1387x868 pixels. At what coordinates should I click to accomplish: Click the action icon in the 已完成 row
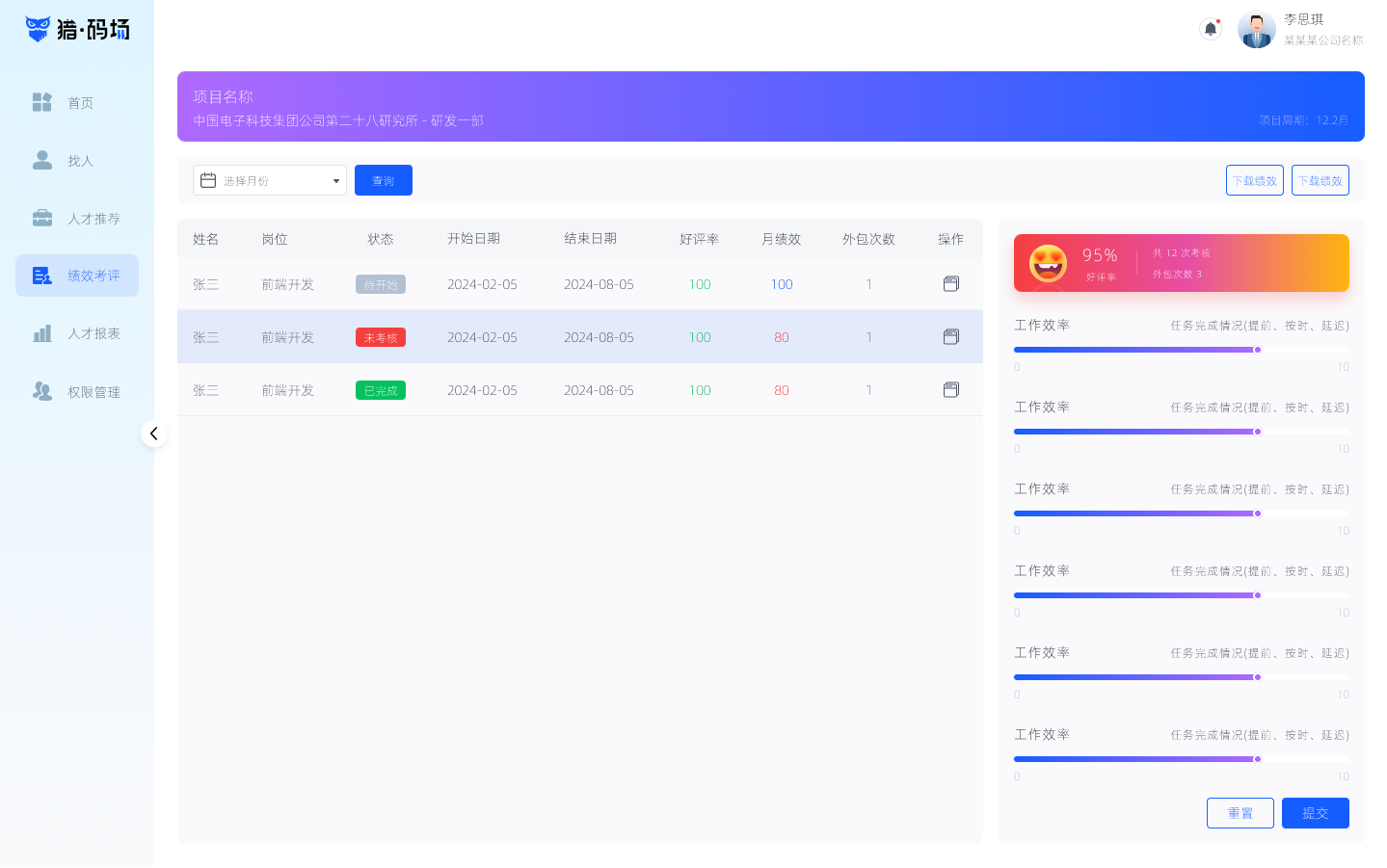[x=950, y=390]
